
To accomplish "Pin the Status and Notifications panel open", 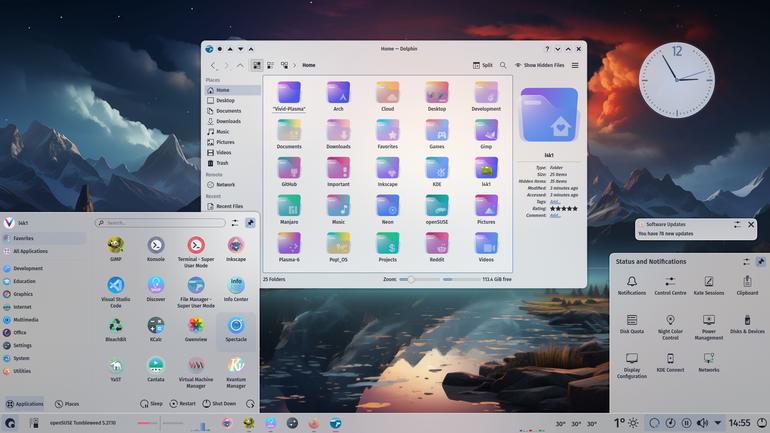I will [761, 262].
